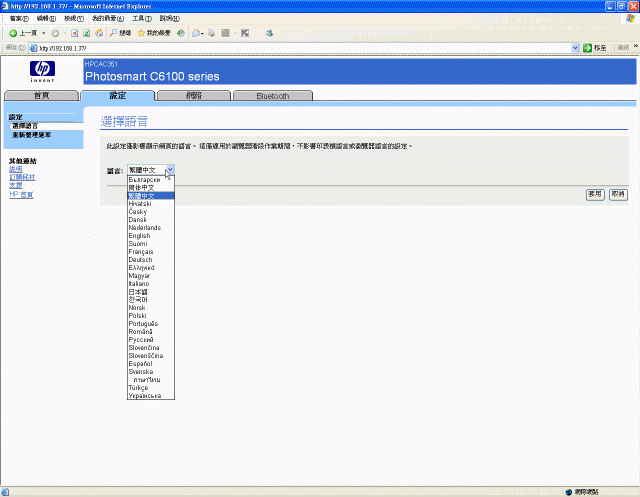Screen dimensions: 640x497
Task: Open the Mail button dropdown arrow
Action: (202, 33)
